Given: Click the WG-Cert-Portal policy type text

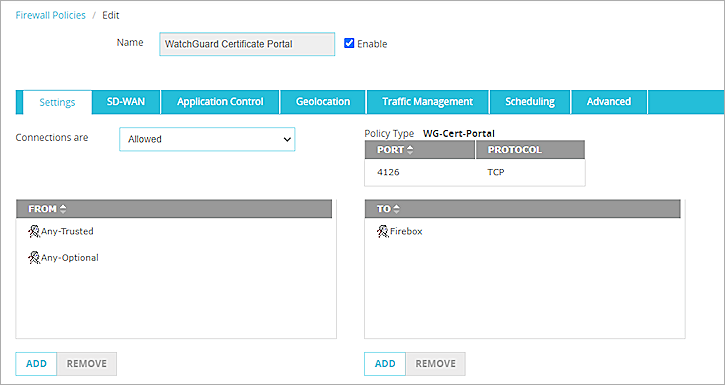Looking at the screenshot, I should pyautogui.click(x=459, y=134).
